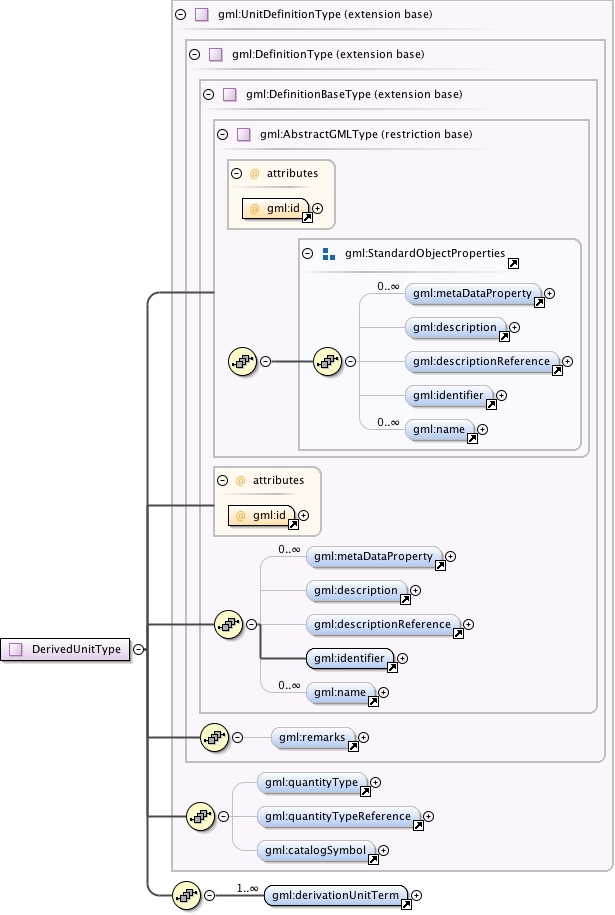Click the gml:UnitDefinitionType type icon
Viewport: 615px width, 915px height.
click(x=201, y=15)
